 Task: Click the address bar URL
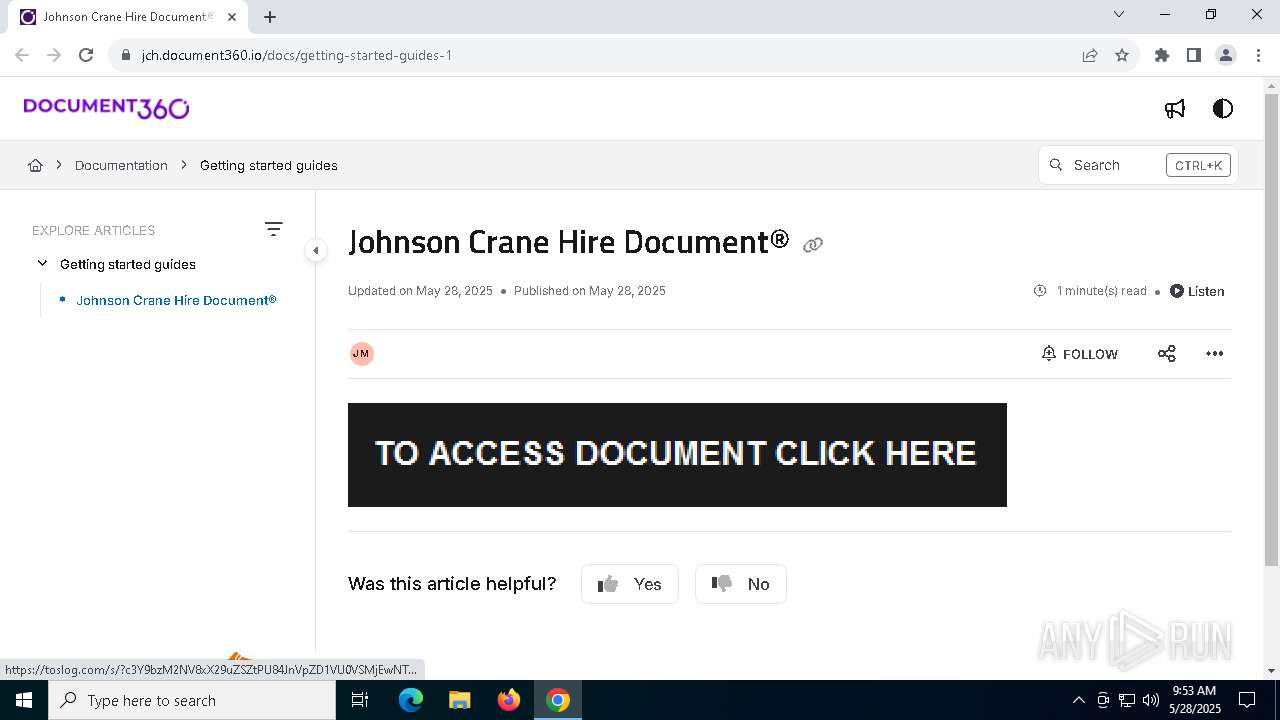click(x=297, y=55)
